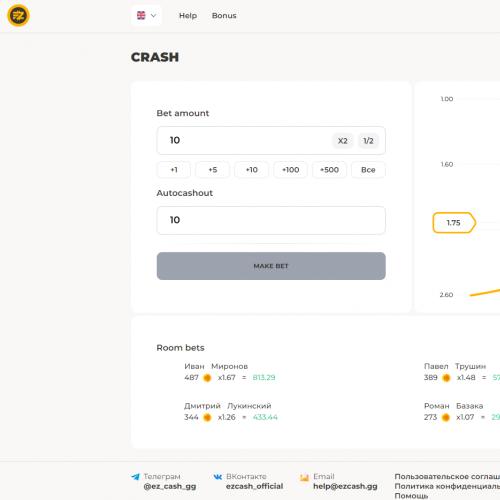This screenshot has width=500, height=500.
Task: Focus the Autocashout input field
Action: click(271, 220)
